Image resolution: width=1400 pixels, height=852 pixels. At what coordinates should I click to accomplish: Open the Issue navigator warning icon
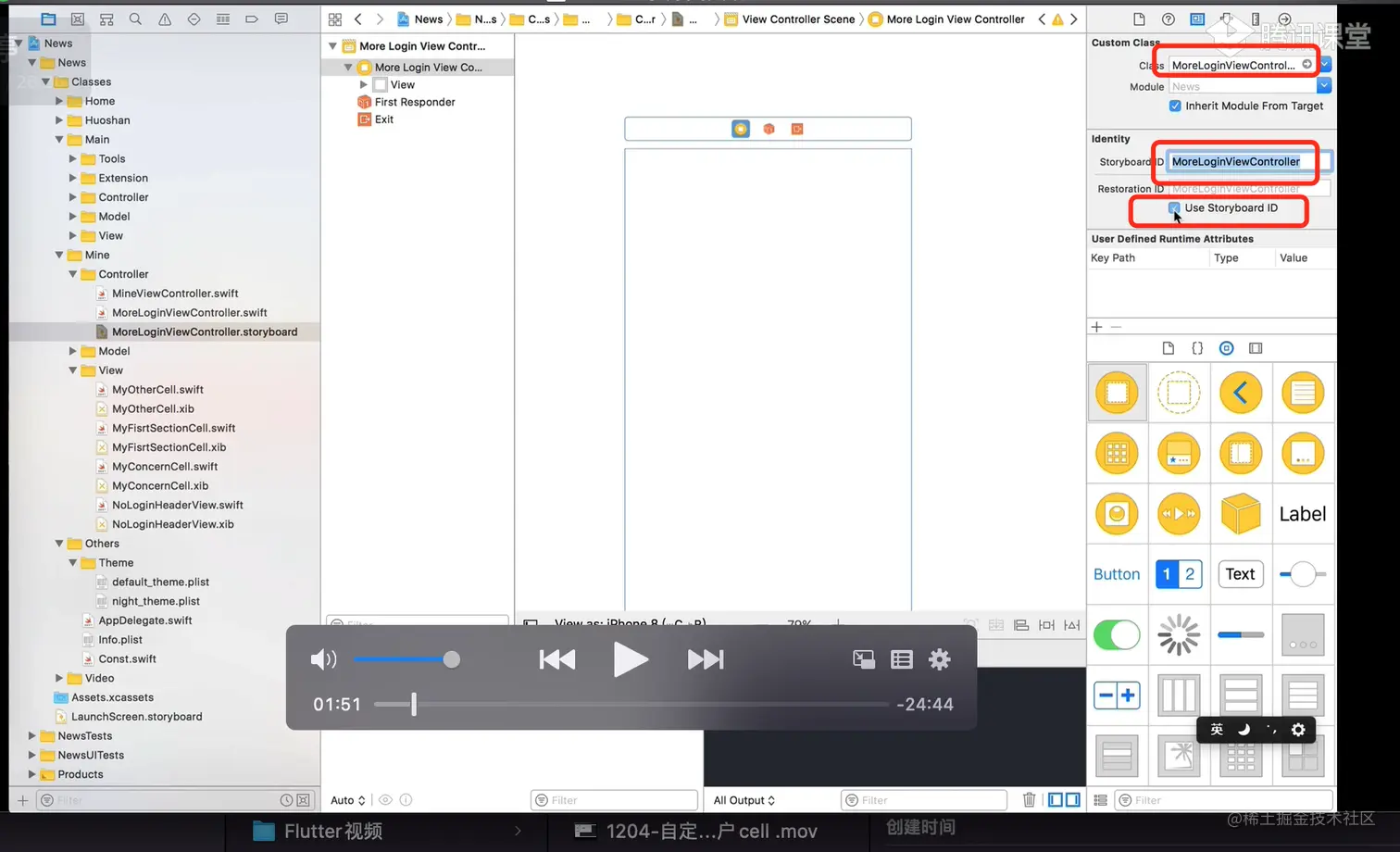165,19
